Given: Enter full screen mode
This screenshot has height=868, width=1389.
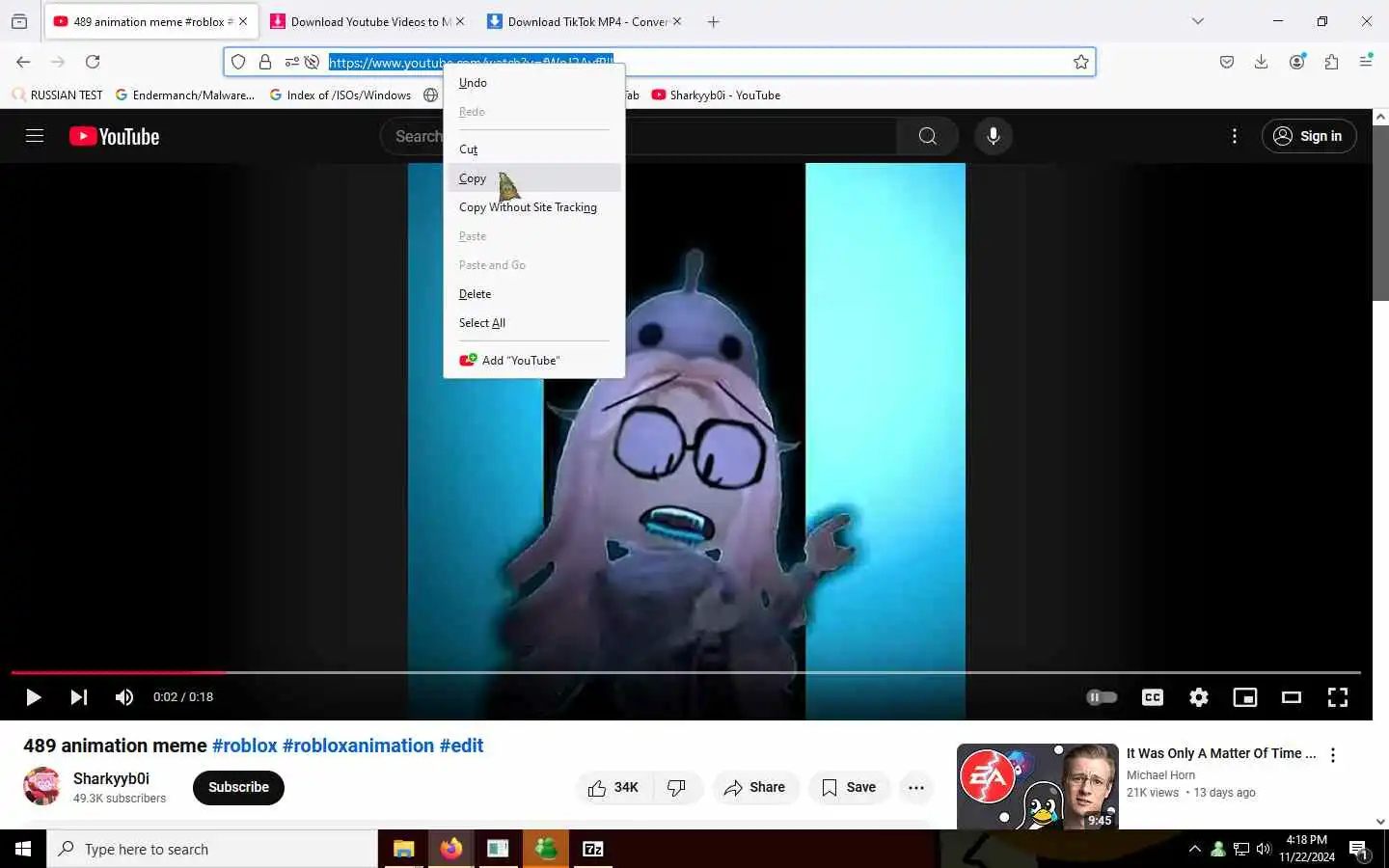Looking at the screenshot, I should [x=1338, y=697].
